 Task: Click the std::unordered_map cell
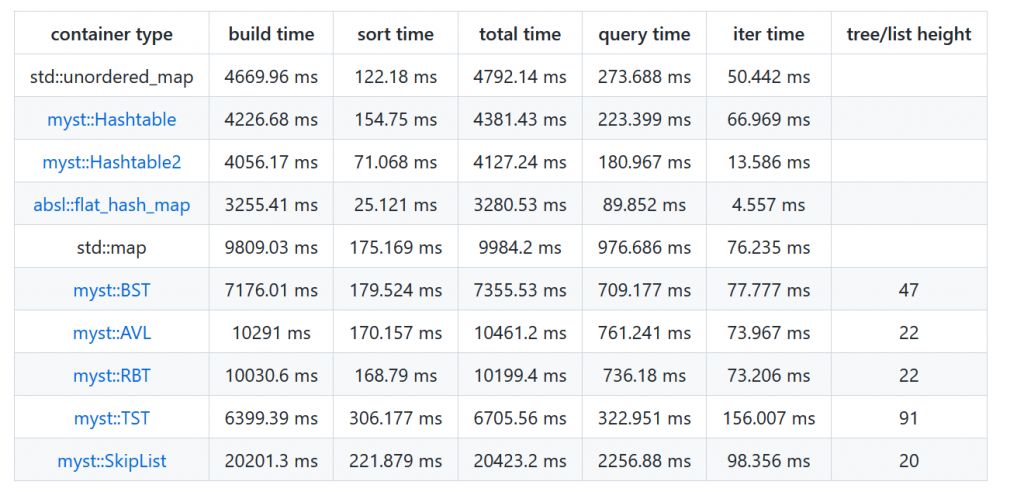click(x=112, y=77)
